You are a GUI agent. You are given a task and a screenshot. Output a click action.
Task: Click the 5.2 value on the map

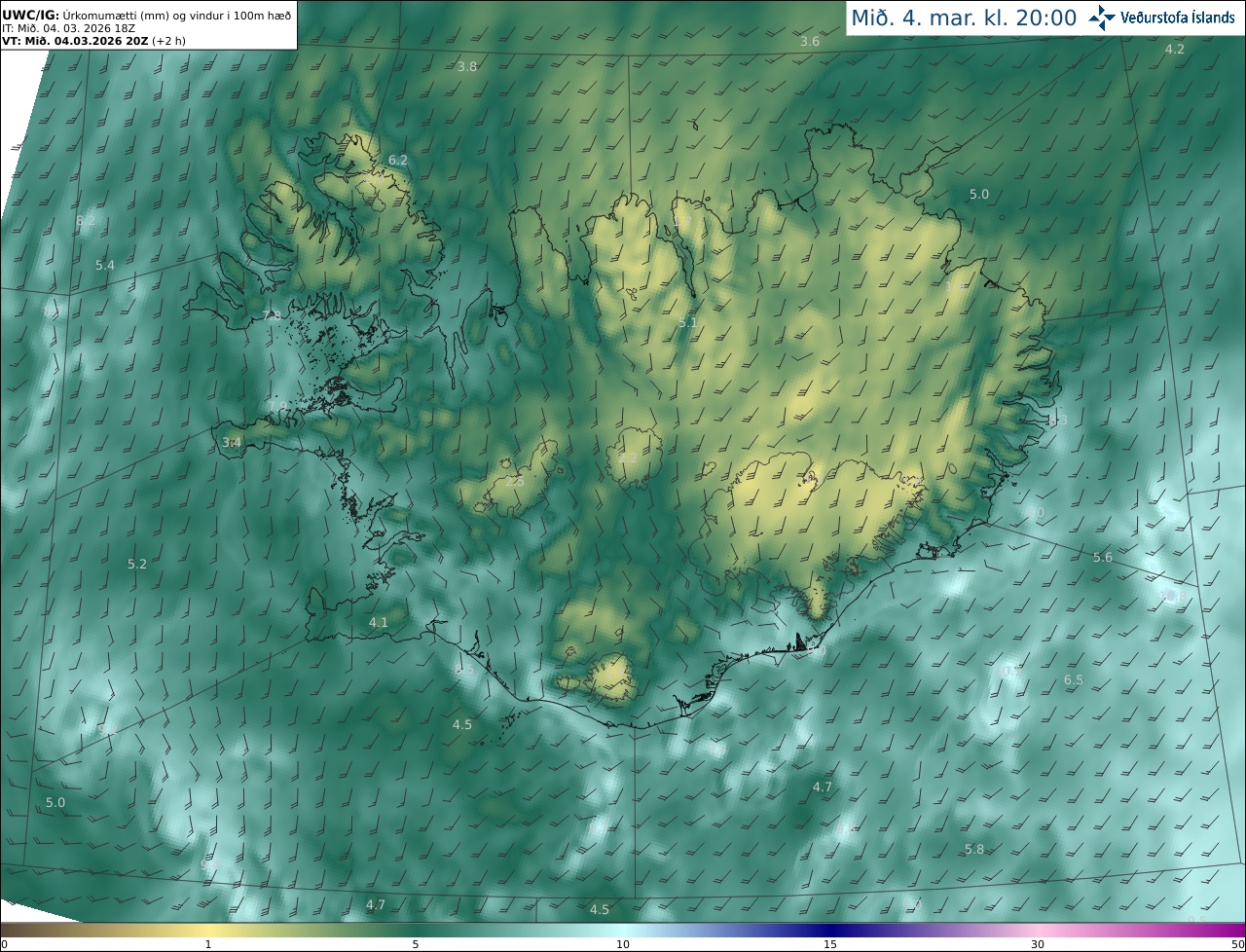tap(137, 565)
